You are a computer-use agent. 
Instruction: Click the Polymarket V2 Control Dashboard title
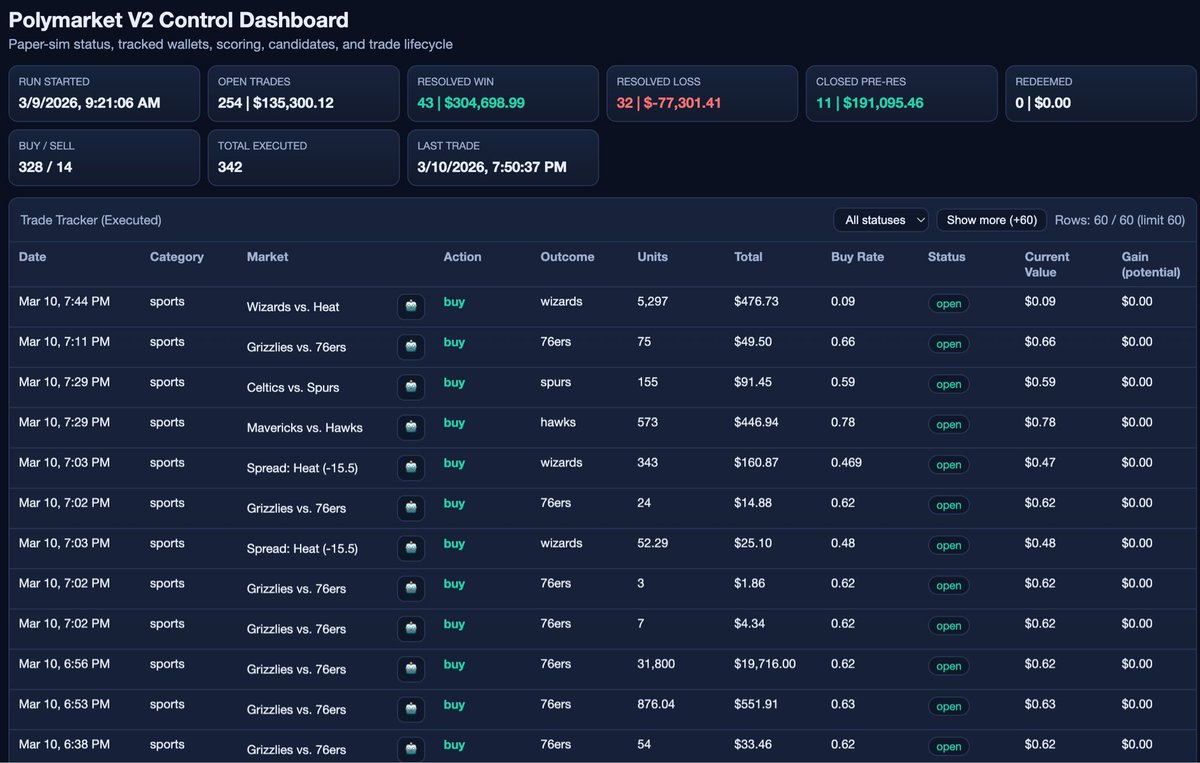point(179,20)
